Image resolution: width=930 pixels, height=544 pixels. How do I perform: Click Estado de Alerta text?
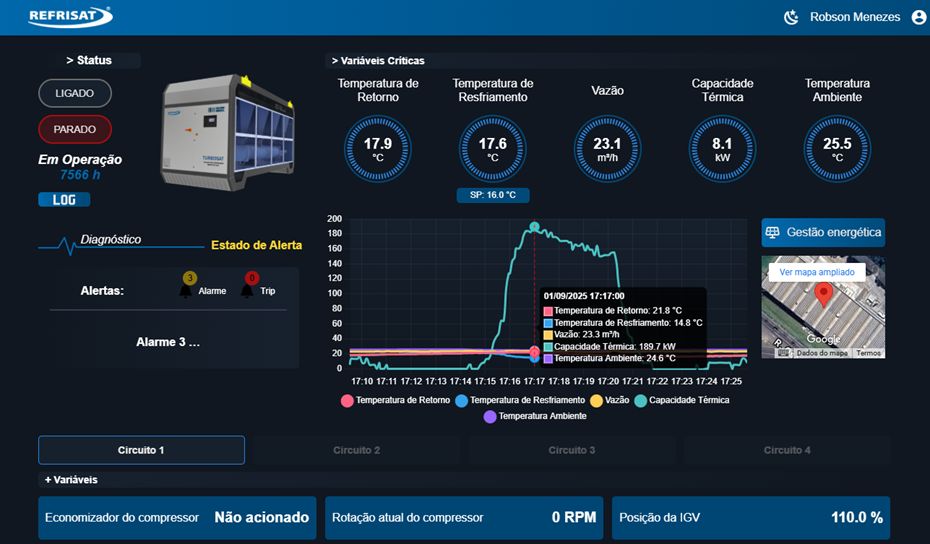coord(256,245)
